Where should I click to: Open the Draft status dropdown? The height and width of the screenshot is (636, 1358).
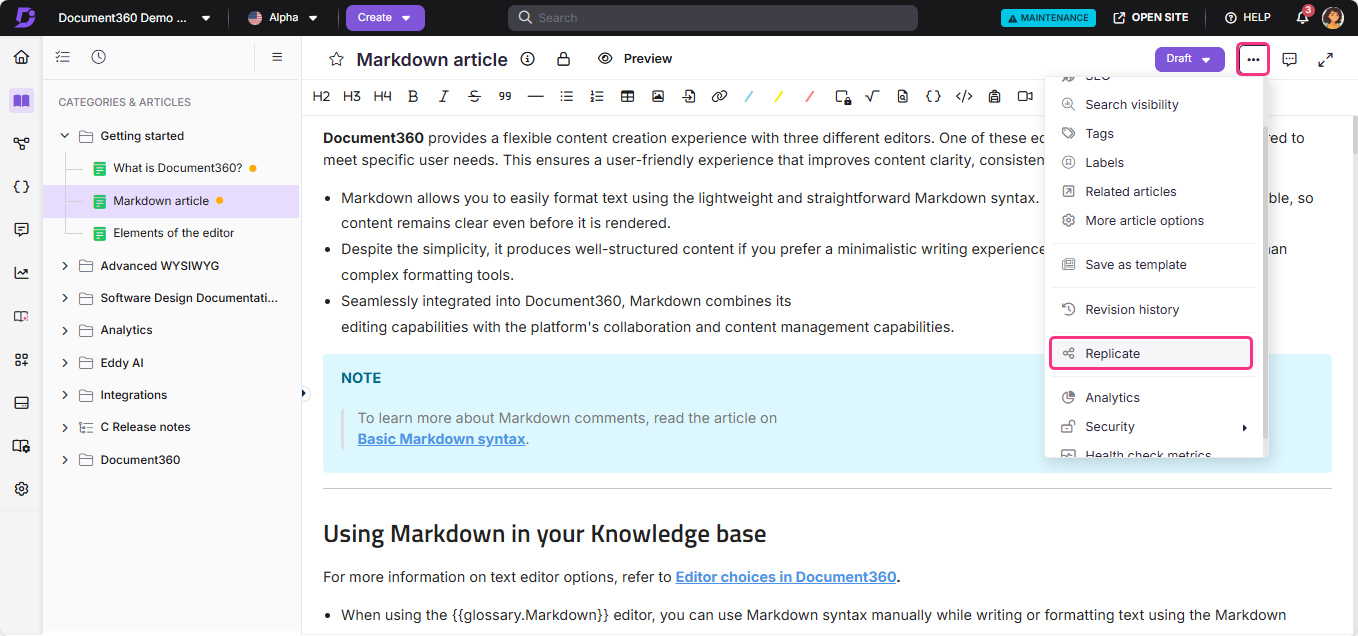point(1189,59)
